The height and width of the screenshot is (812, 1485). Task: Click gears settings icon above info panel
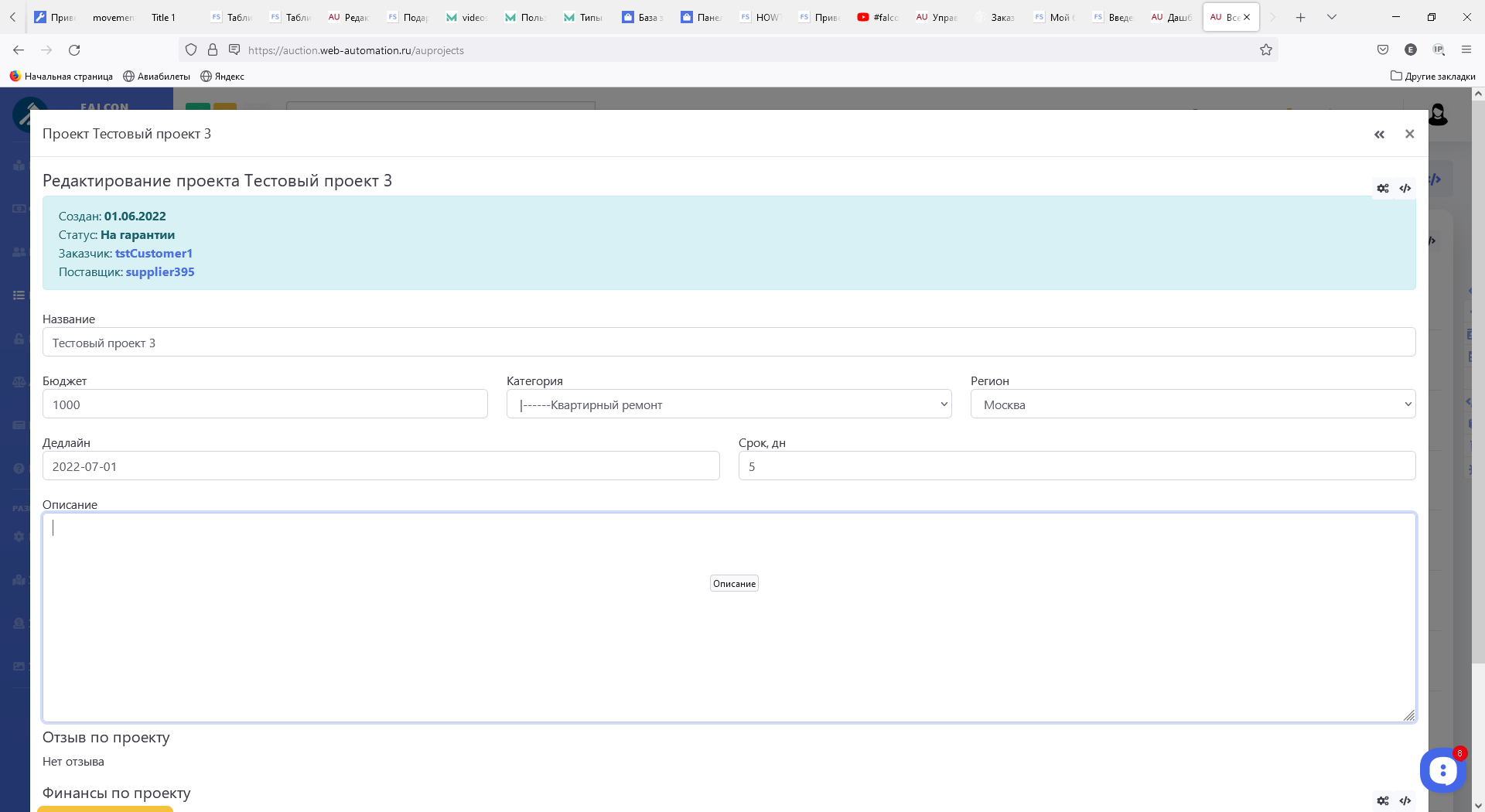(x=1383, y=189)
